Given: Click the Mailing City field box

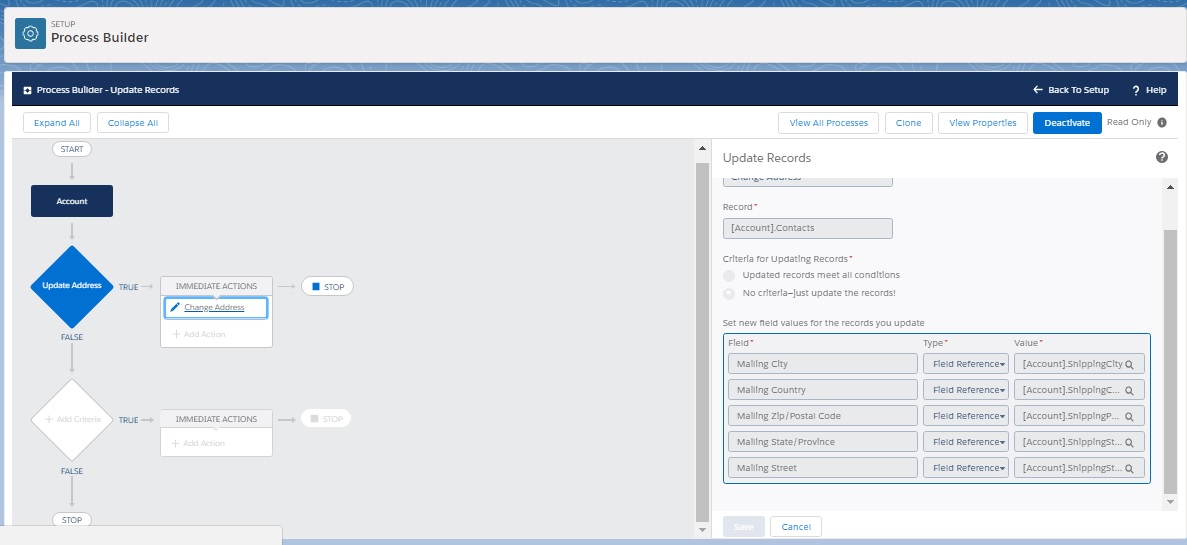Looking at the screenshot, I should 823,364.
